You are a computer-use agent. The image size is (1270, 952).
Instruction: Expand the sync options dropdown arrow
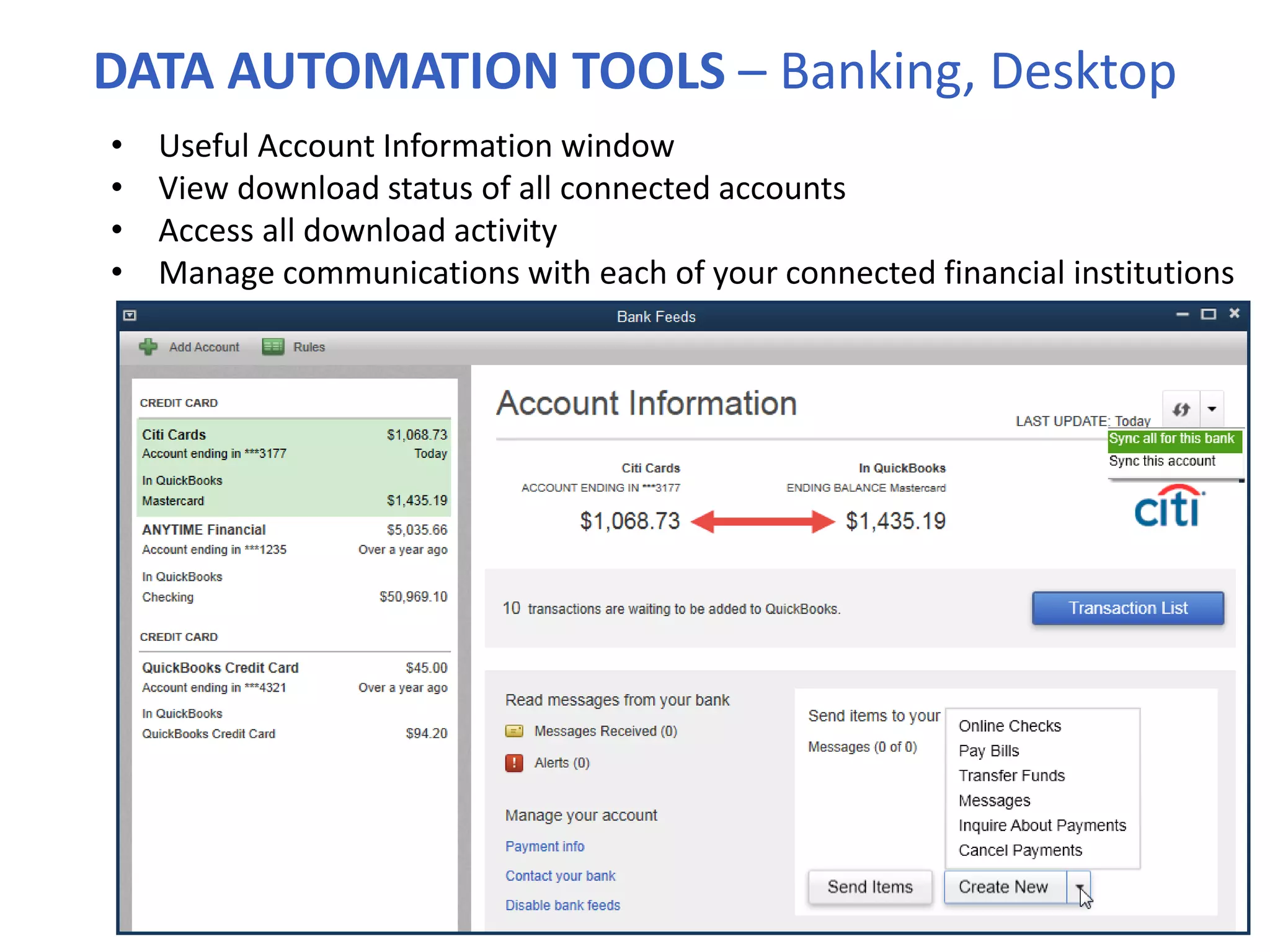(x=1212, y=409)
